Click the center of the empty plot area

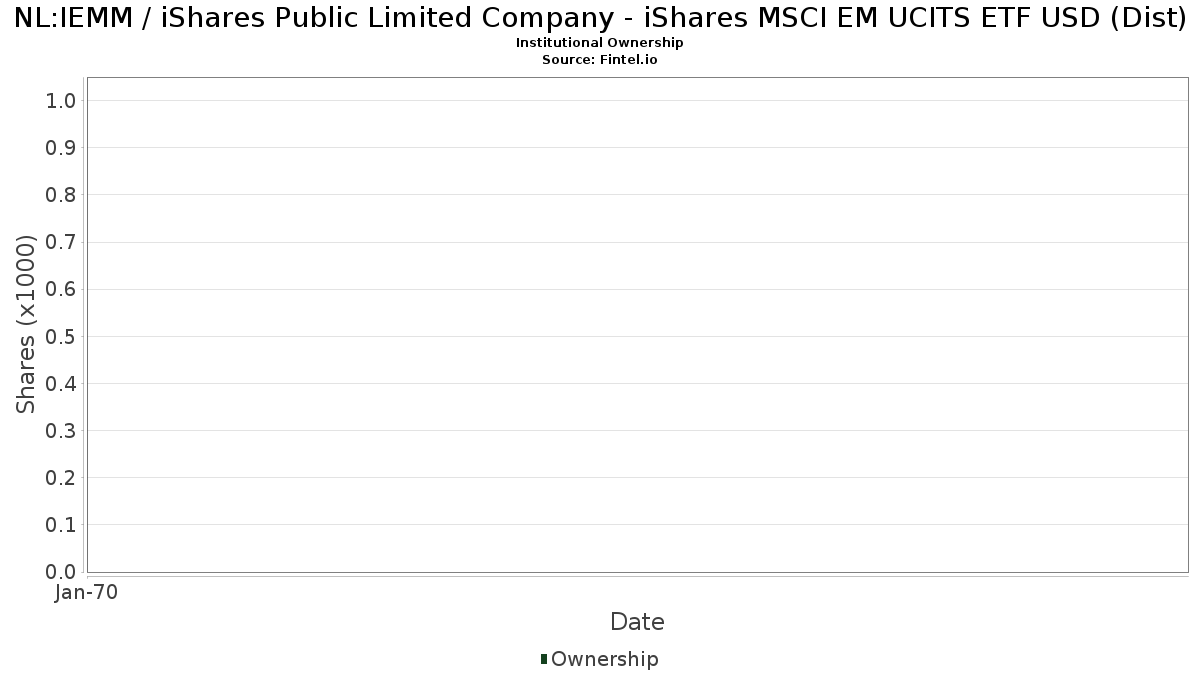[637, 324]
